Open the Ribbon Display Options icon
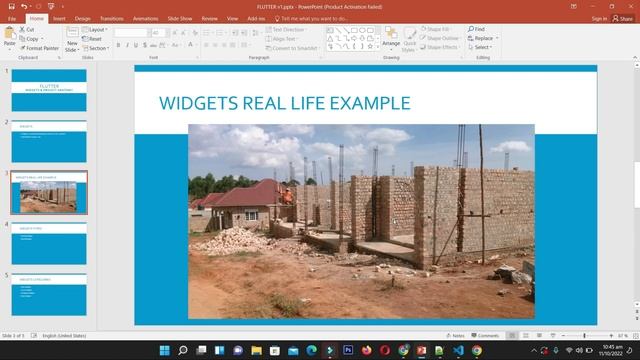The height and width of the screenshot is (360, 640). 574,7
